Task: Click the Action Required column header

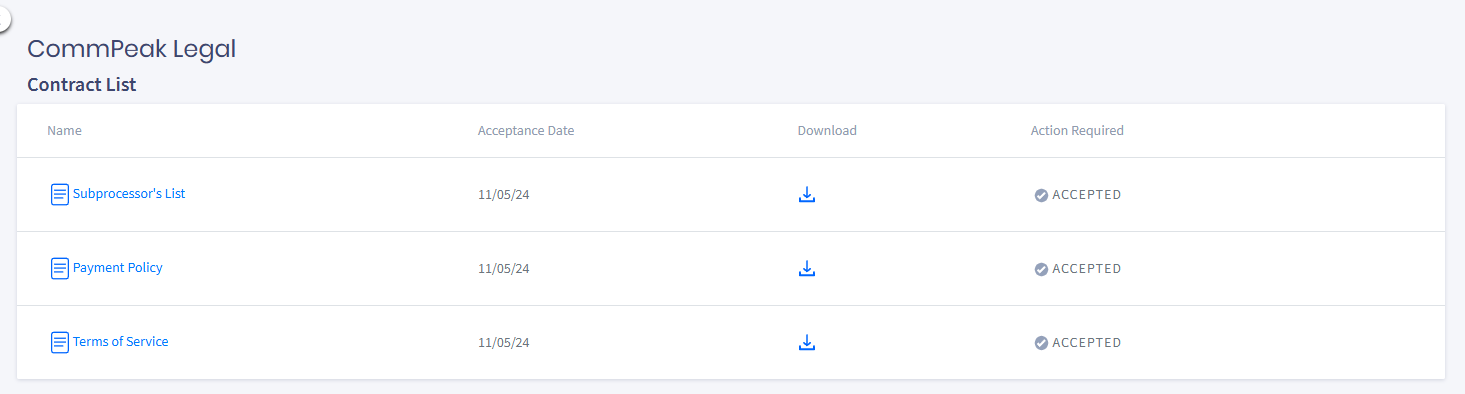Action: 1077,131
